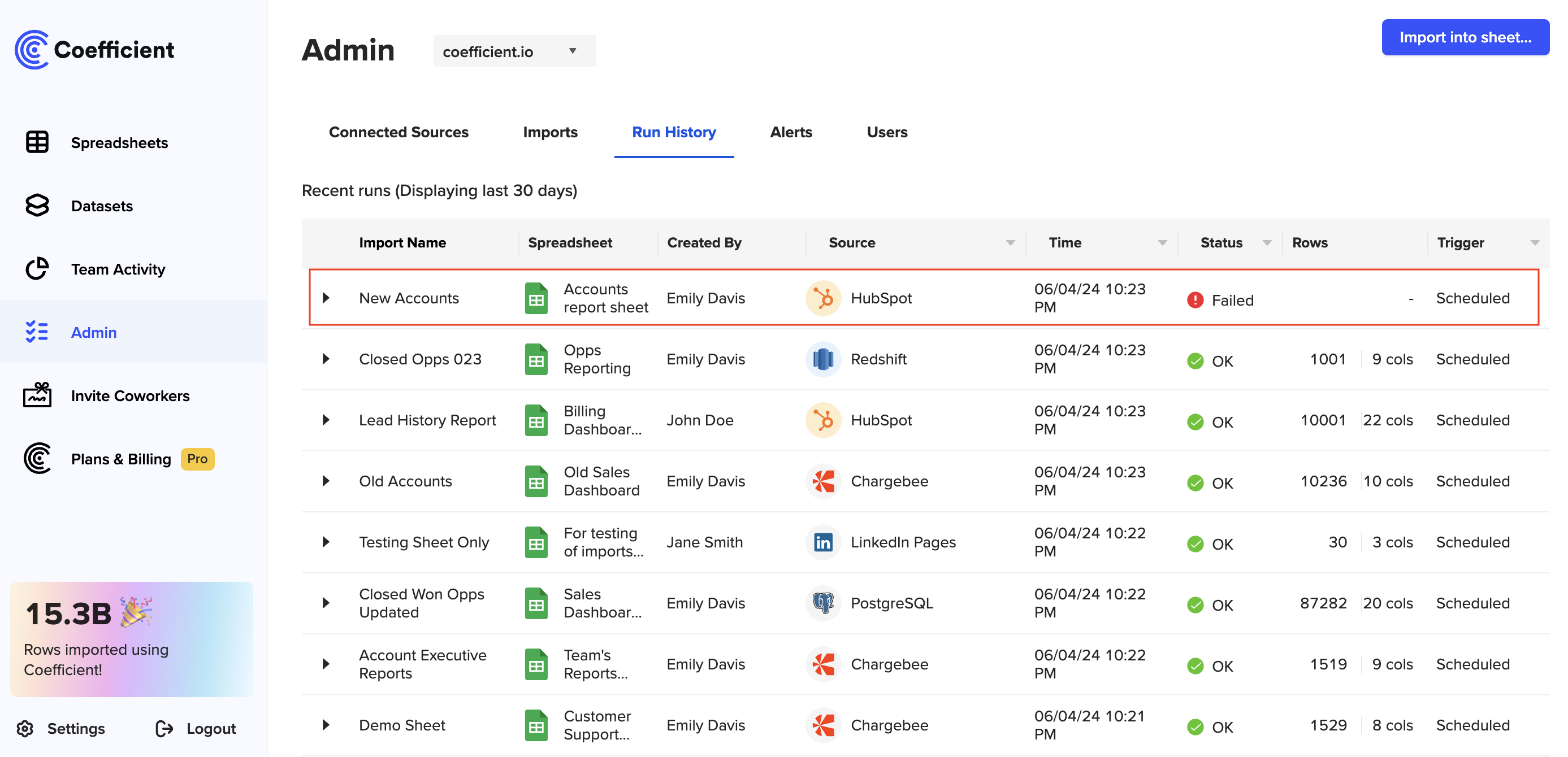This screenshot has height=757, width=1568.
Task: Switch to the Alerts tab
Action: [x=791, y=132]
